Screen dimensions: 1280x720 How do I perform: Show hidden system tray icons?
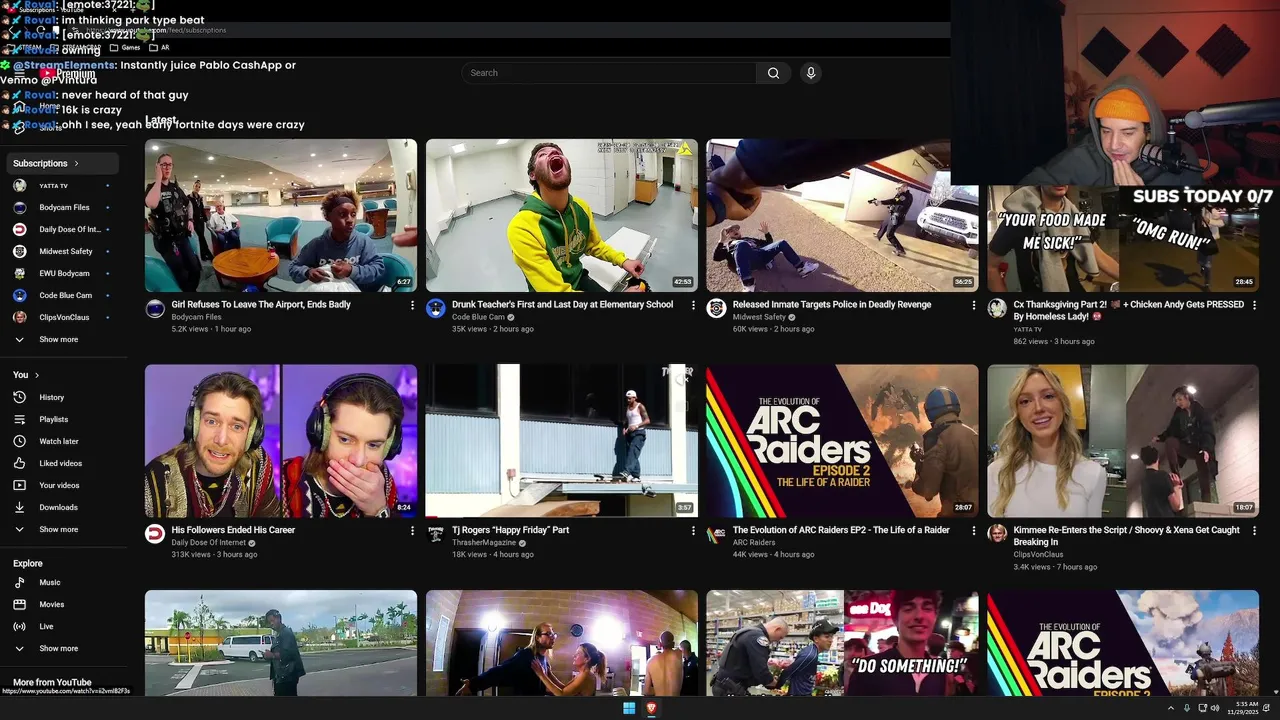1171,708
